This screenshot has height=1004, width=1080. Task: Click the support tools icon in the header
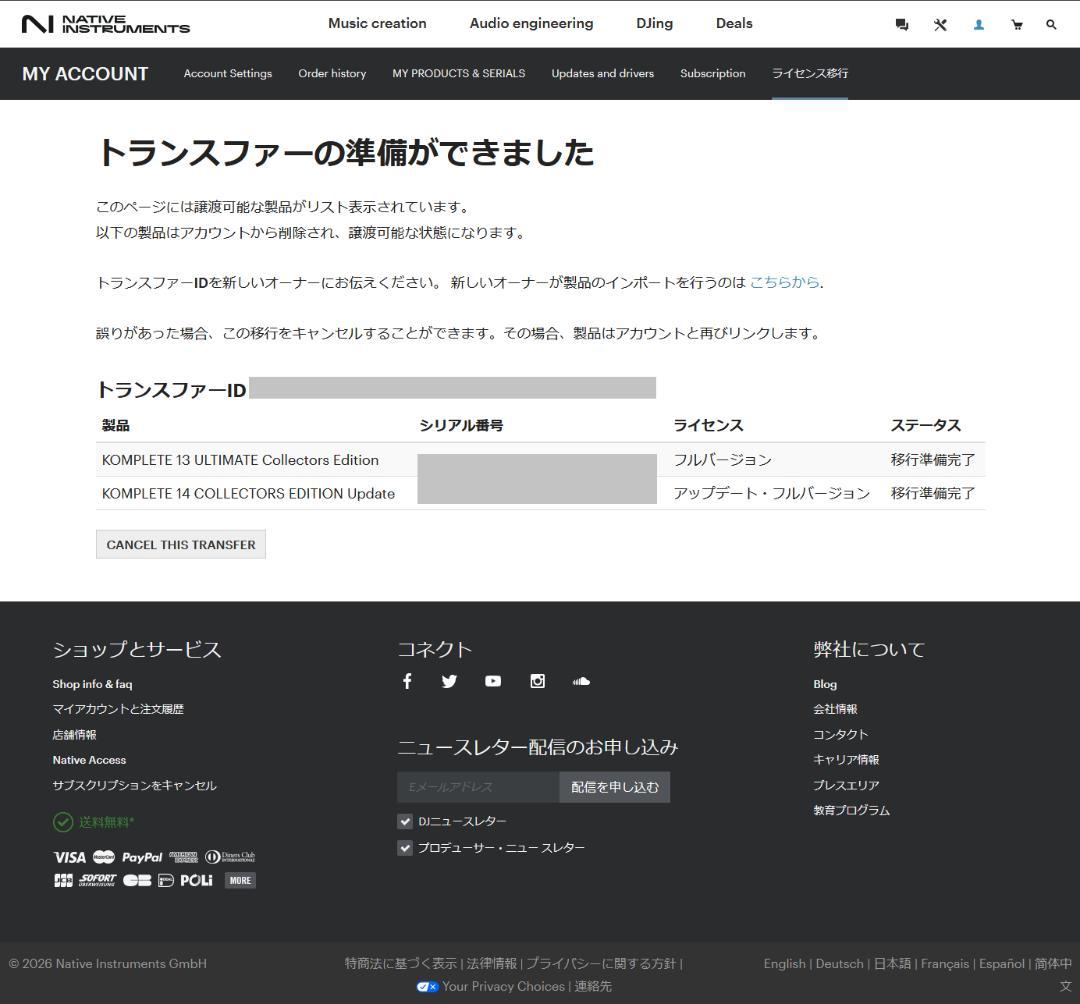click(940, 24)
